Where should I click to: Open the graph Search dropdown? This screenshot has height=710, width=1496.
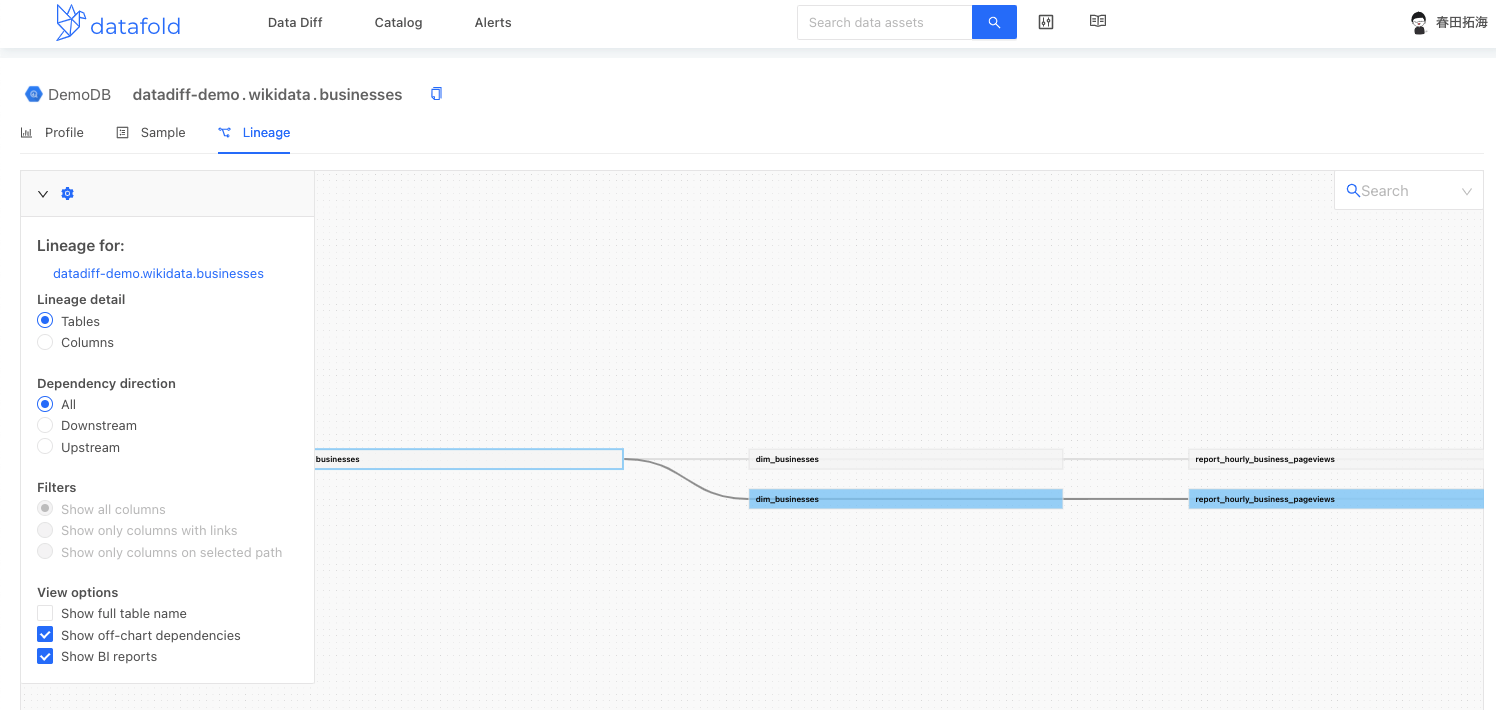[1408, 191]
